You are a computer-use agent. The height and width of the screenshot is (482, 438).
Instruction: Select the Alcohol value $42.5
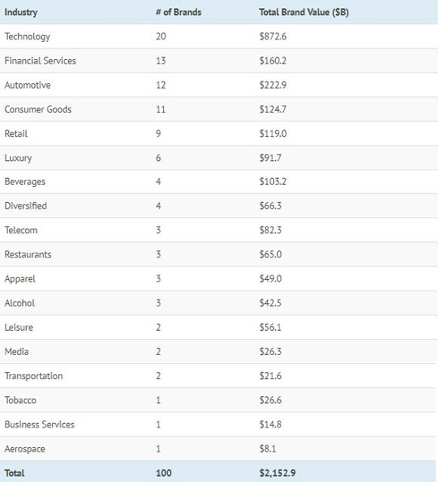270,303
